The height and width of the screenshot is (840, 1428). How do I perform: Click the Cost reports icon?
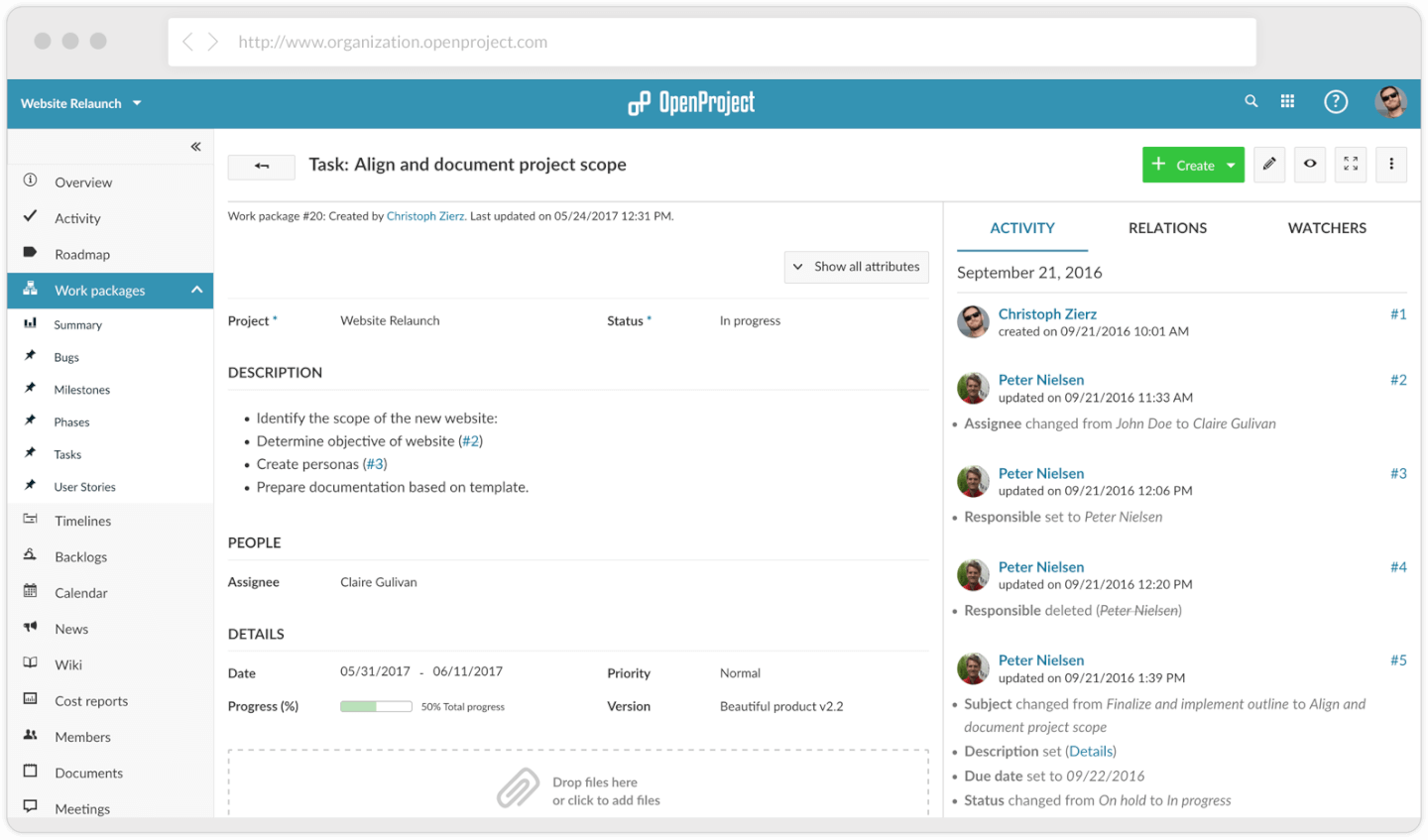coord(31,699)
